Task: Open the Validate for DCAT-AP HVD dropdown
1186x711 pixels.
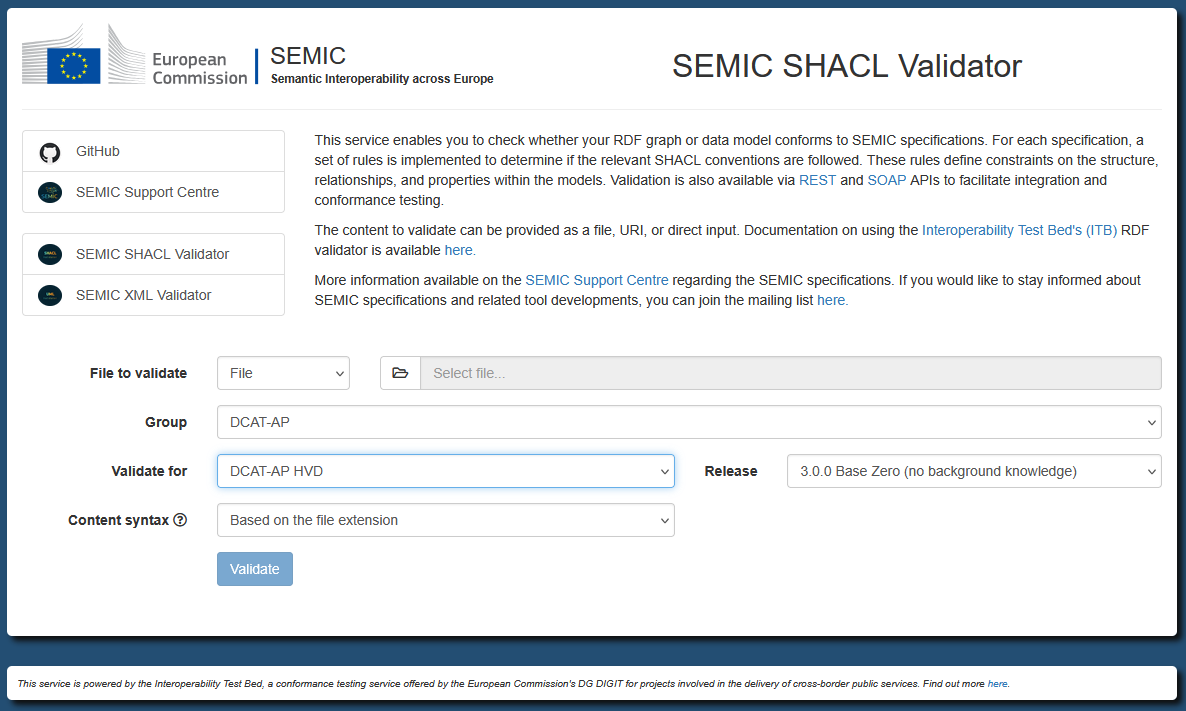Action: 446,471
